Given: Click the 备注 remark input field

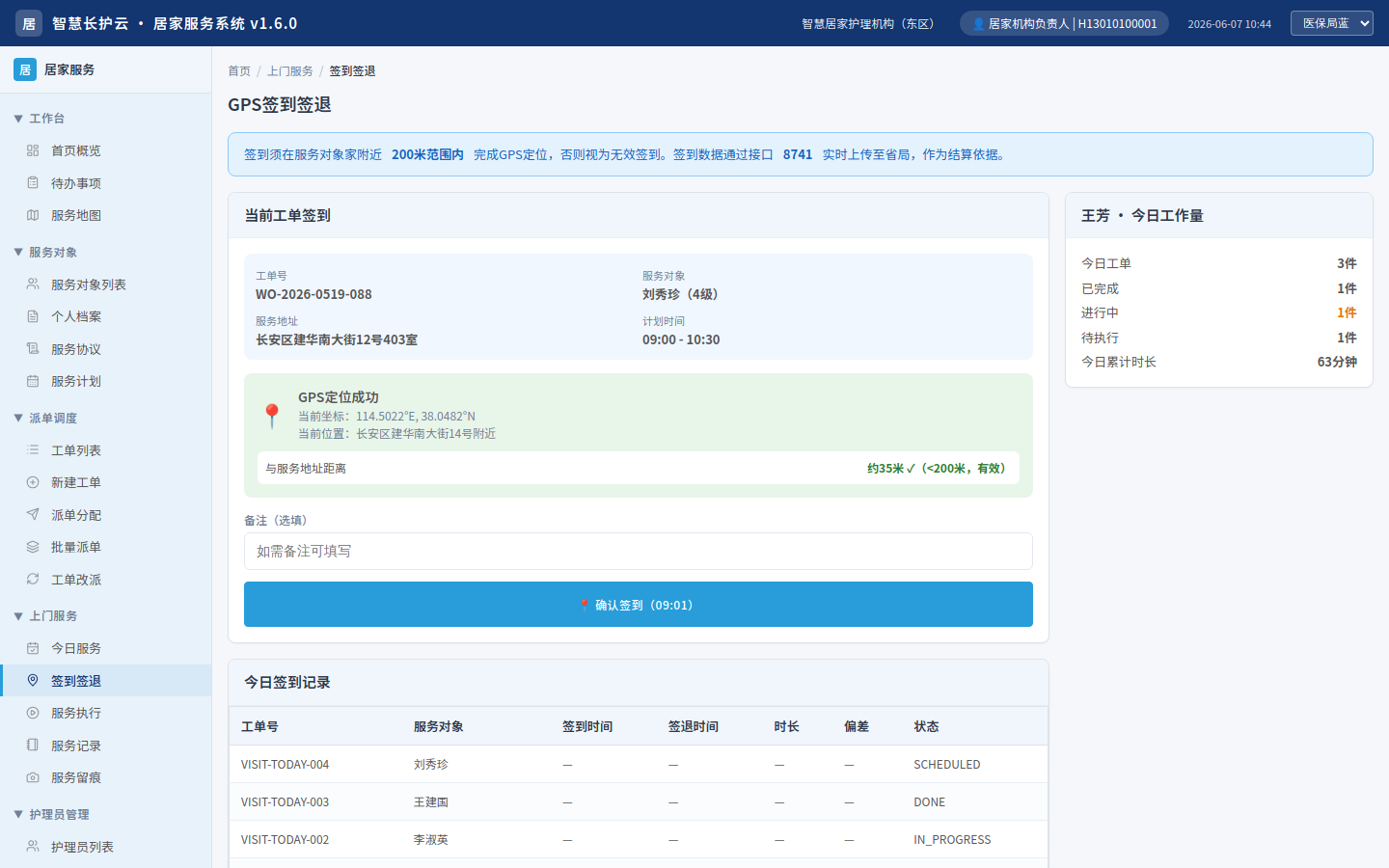Looking at the screenshot, I should click(639, 552).
